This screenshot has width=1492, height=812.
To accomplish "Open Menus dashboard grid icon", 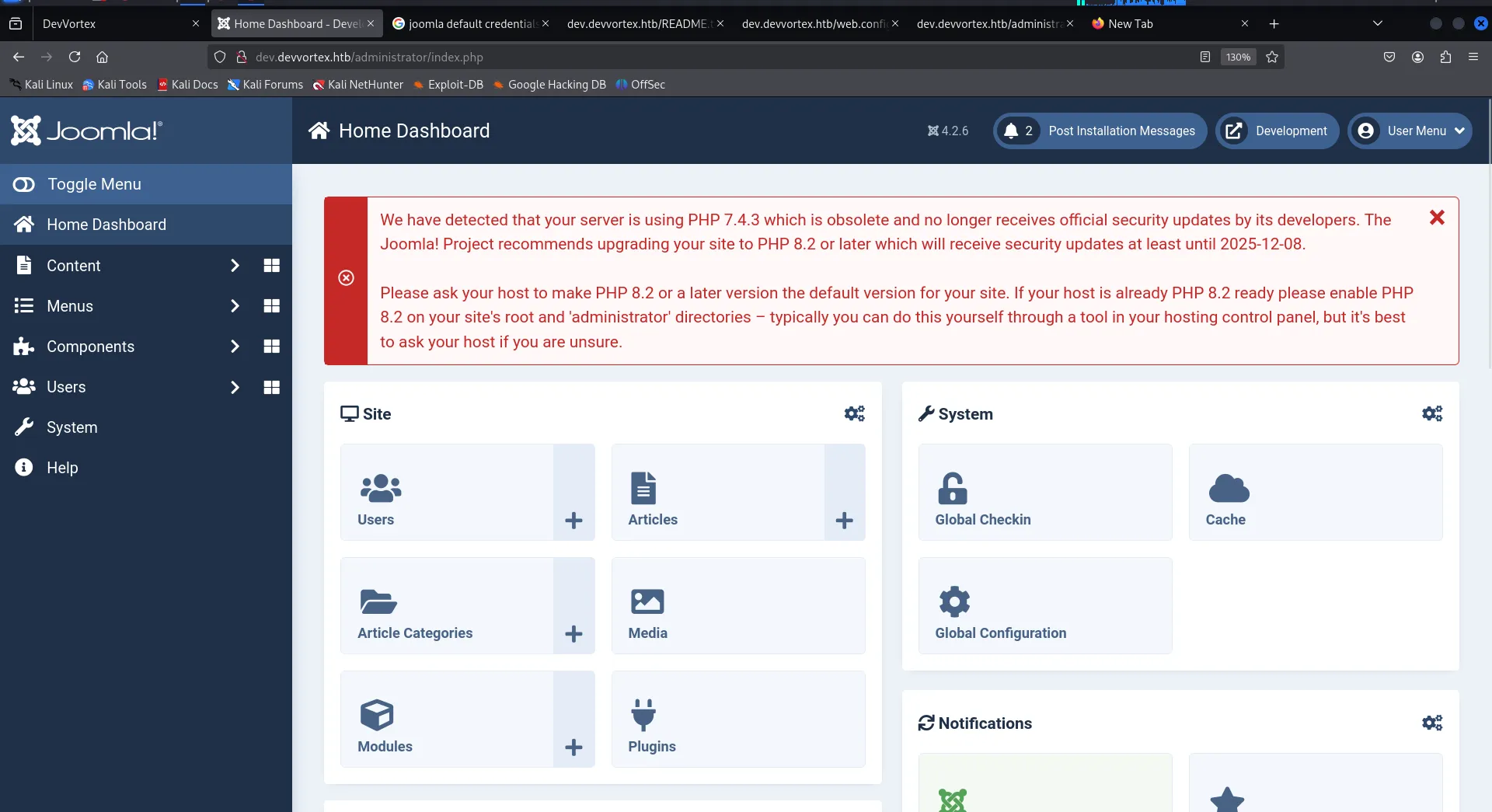I will [x=271, y=306].
